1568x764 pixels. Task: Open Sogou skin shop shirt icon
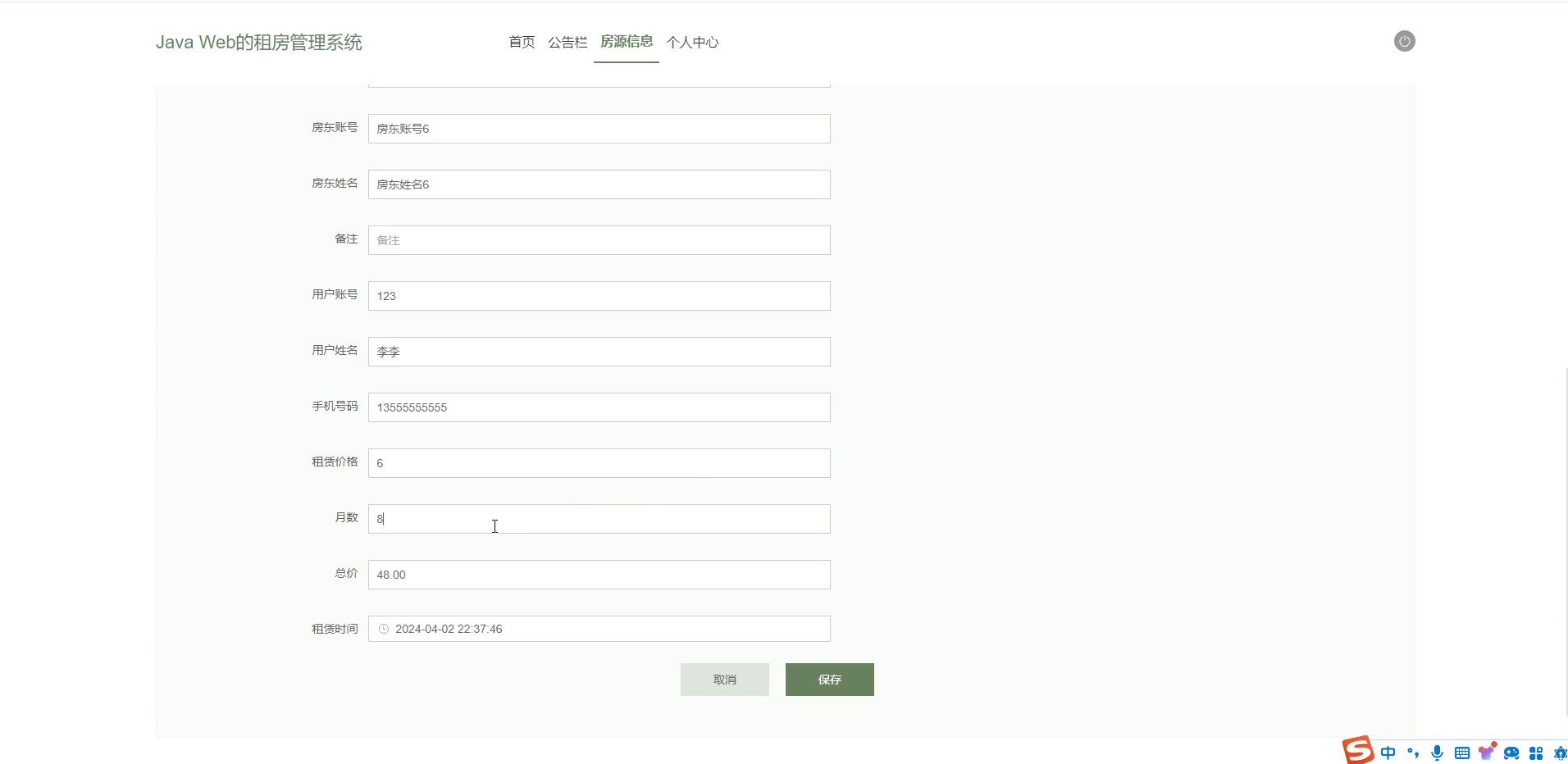click(x=1487, y=752)
